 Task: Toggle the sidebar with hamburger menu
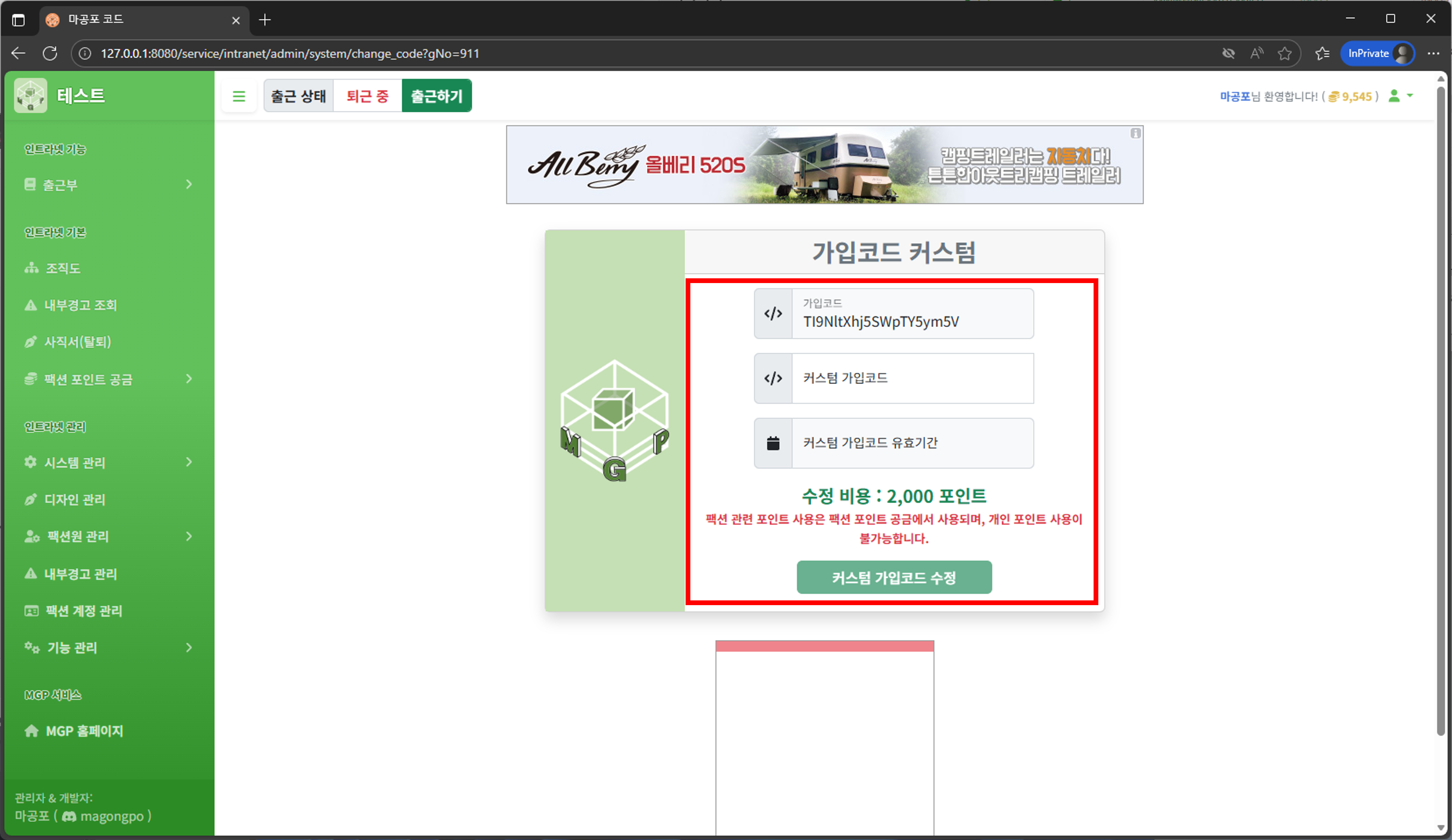point(239,96)
